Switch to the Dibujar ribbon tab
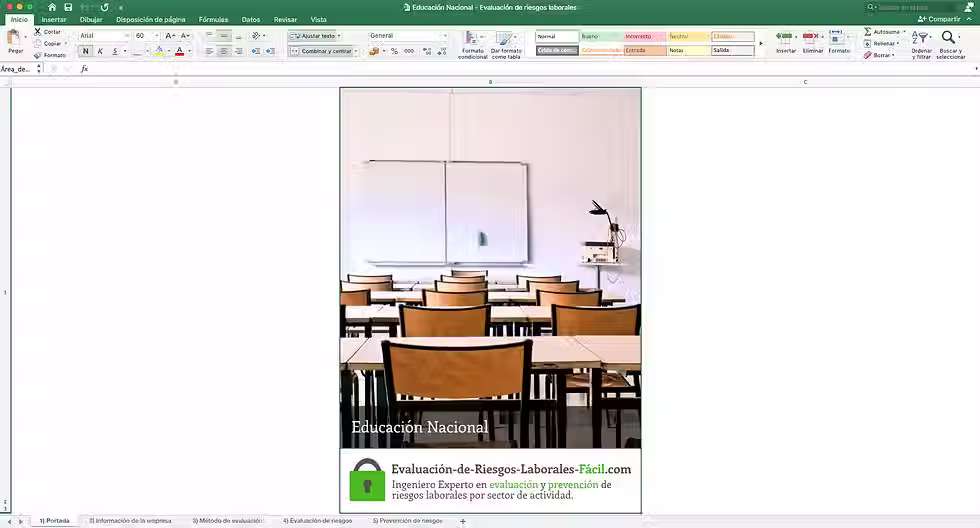This screenshot has width=980, height=528. pos(91,19)
